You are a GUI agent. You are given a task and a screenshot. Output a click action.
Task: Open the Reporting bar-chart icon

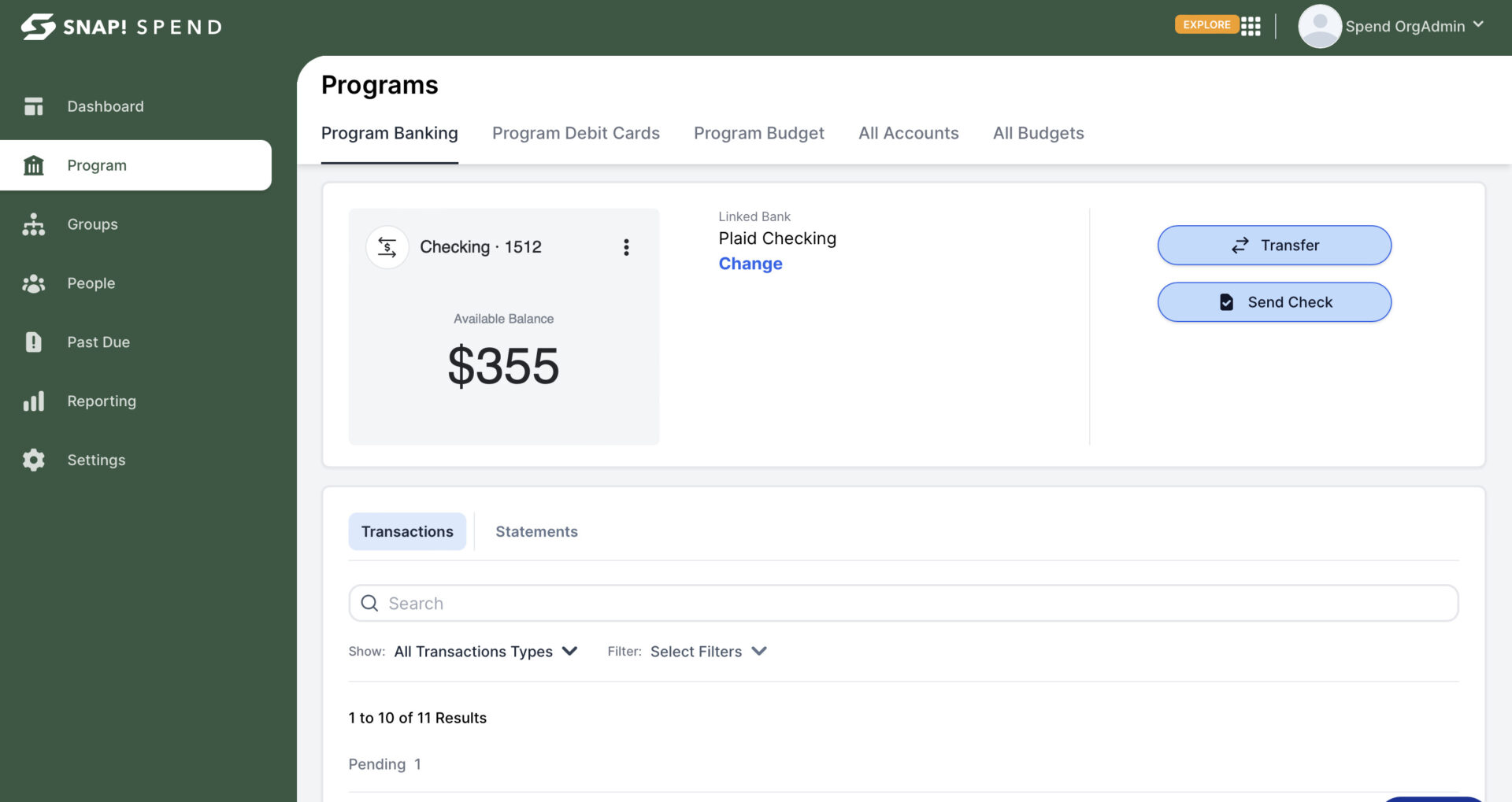[34, 401]
